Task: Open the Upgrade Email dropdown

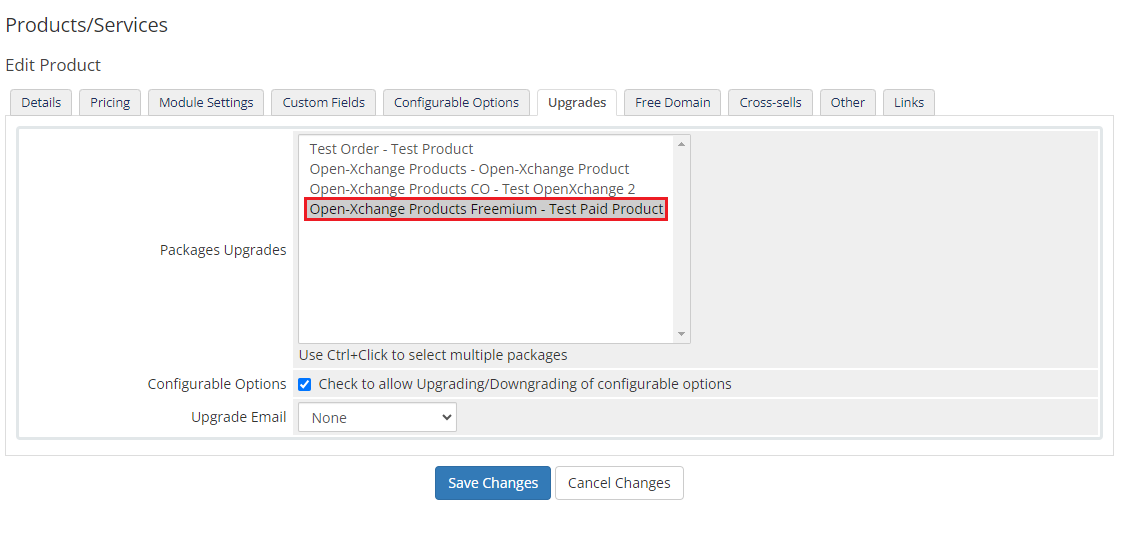Action: (x=377, y=418)
